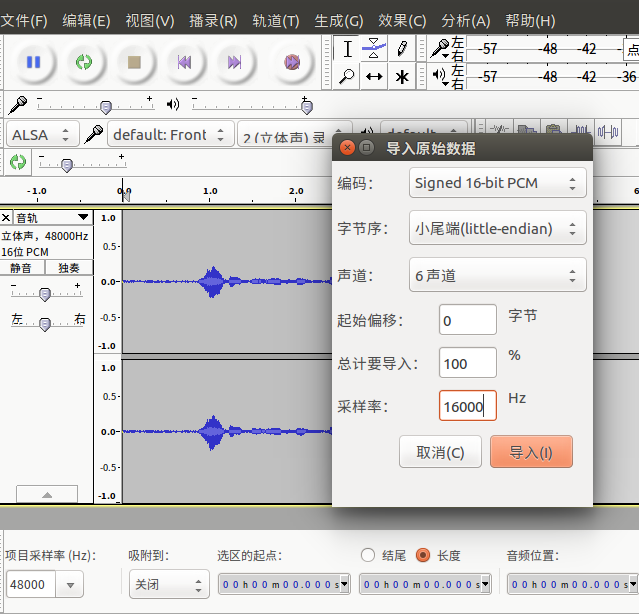Open the 编码 Signed 16-bit PCM dropdown

pos(498,183)
